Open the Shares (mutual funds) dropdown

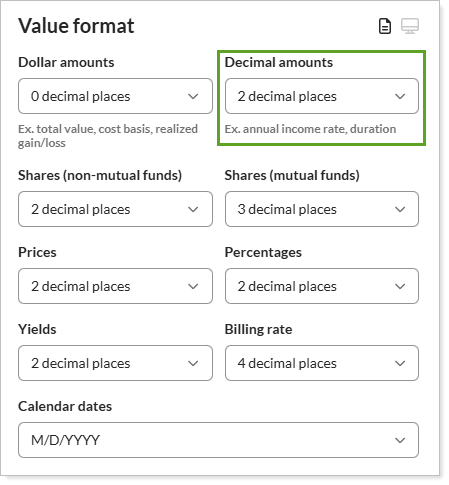click(x=322, y=209)
